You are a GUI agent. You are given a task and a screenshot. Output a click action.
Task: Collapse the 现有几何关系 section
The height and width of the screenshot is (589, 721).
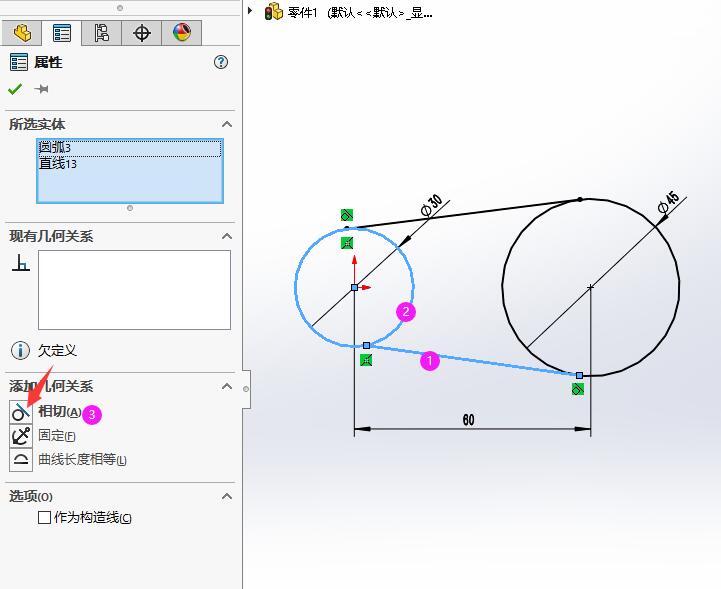(x=227, y=236)
